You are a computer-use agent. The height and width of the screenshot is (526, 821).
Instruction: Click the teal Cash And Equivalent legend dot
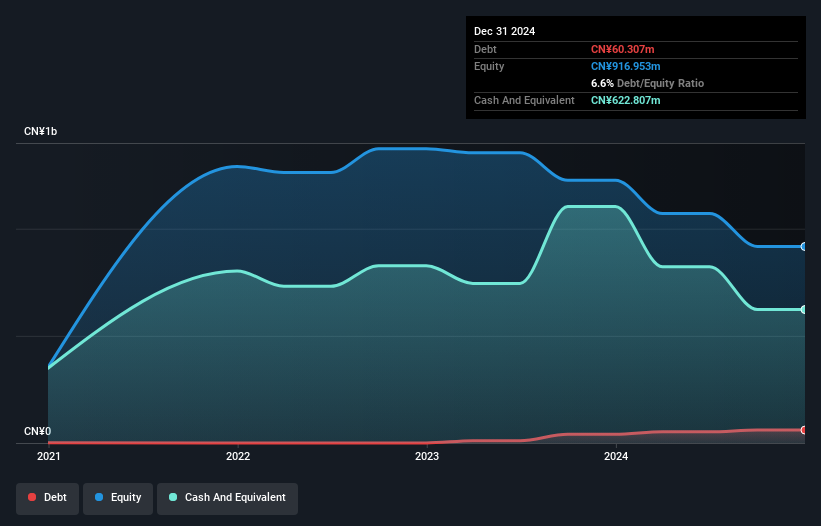tap(173, 497)
